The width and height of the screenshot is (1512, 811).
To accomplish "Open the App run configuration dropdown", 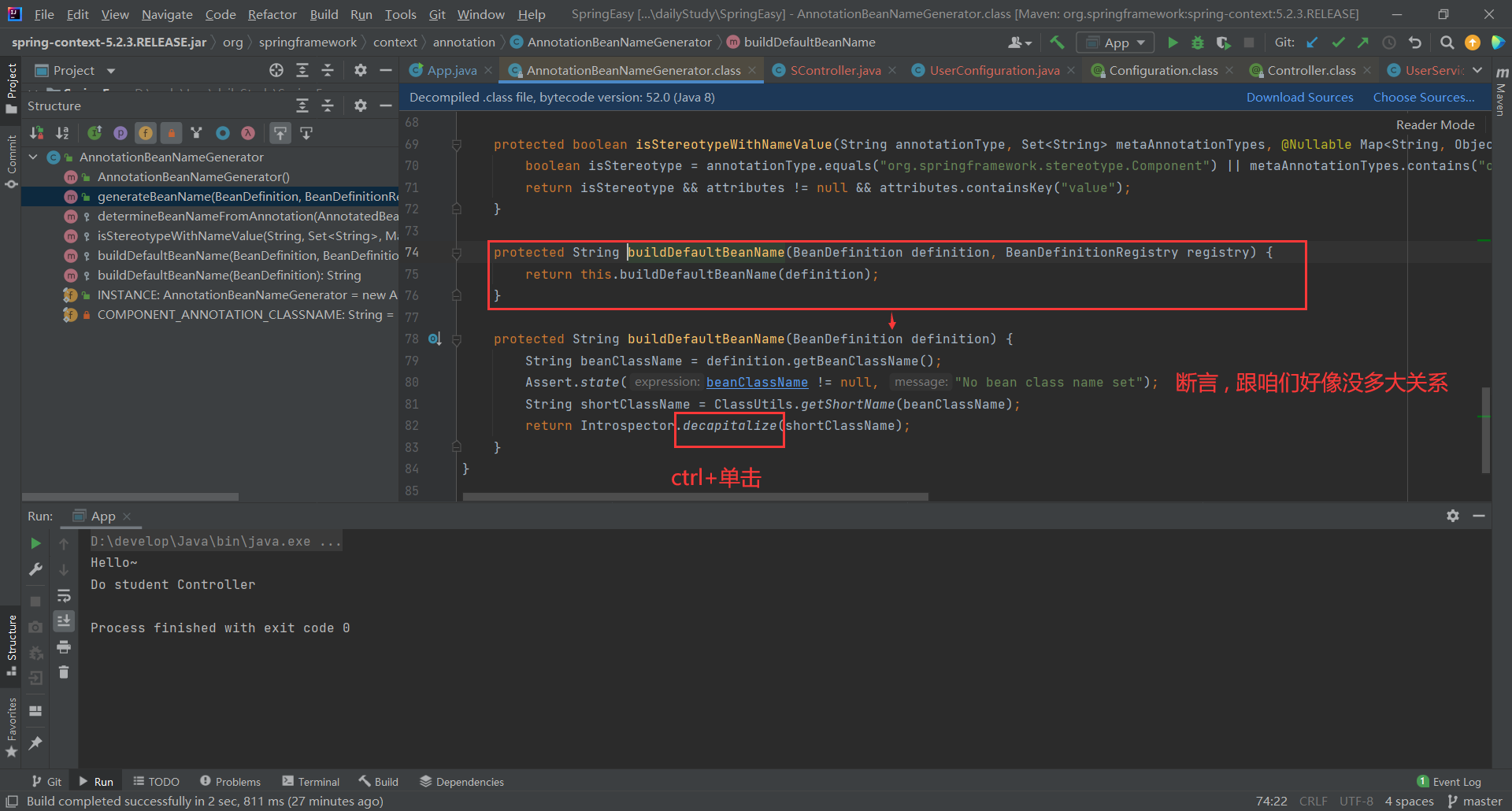I will pyautogui.click(x=1115, y=43).
